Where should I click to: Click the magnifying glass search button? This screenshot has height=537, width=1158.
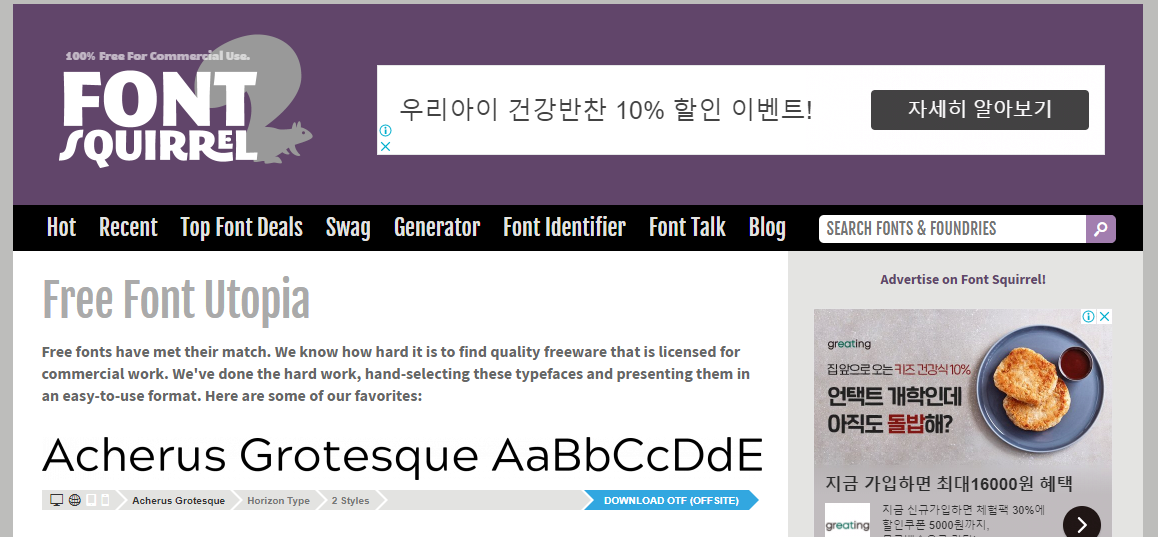[x=1100, y=229]
